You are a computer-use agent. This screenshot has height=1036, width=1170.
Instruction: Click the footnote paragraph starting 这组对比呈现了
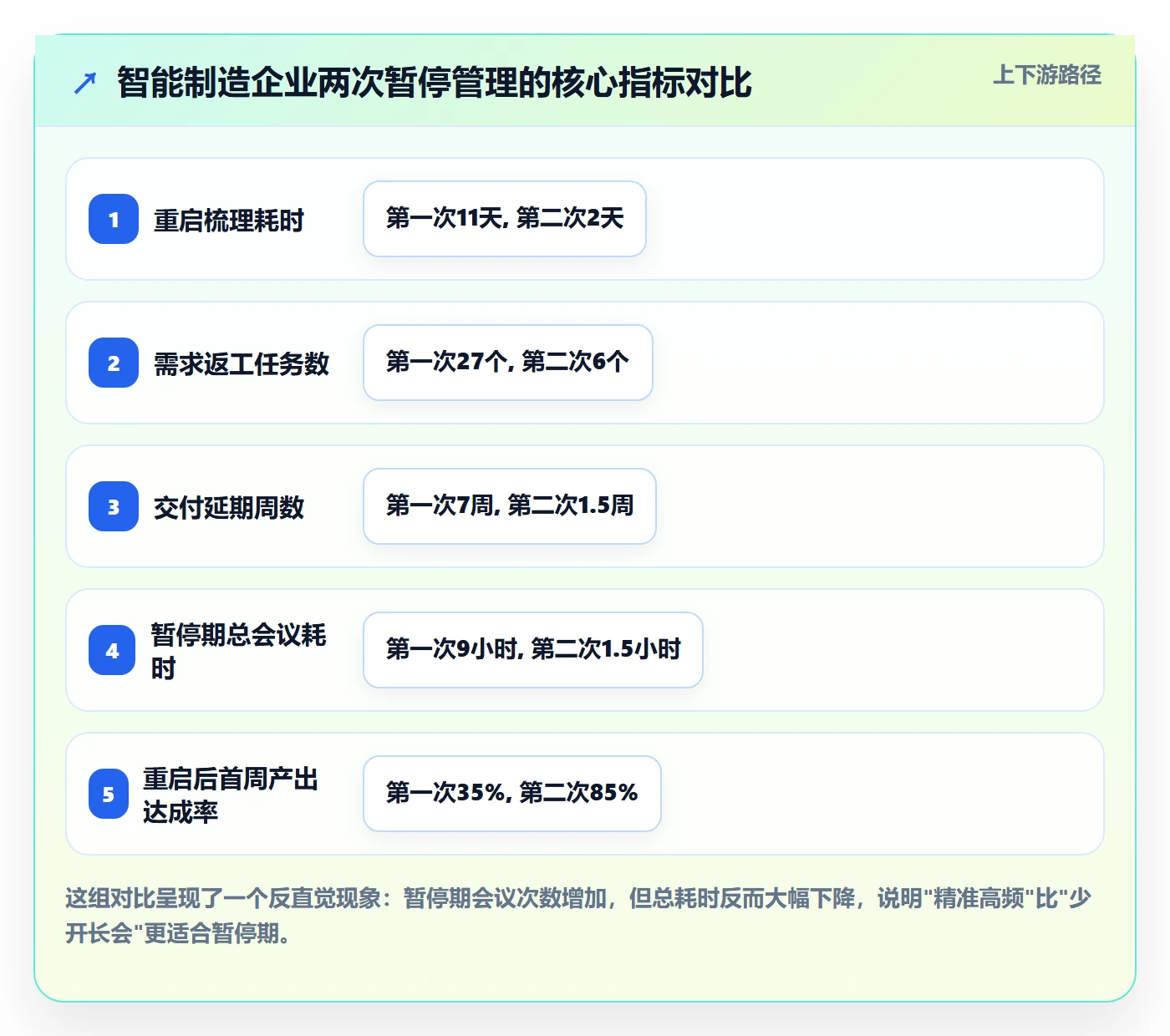click(x=578, y=916)
